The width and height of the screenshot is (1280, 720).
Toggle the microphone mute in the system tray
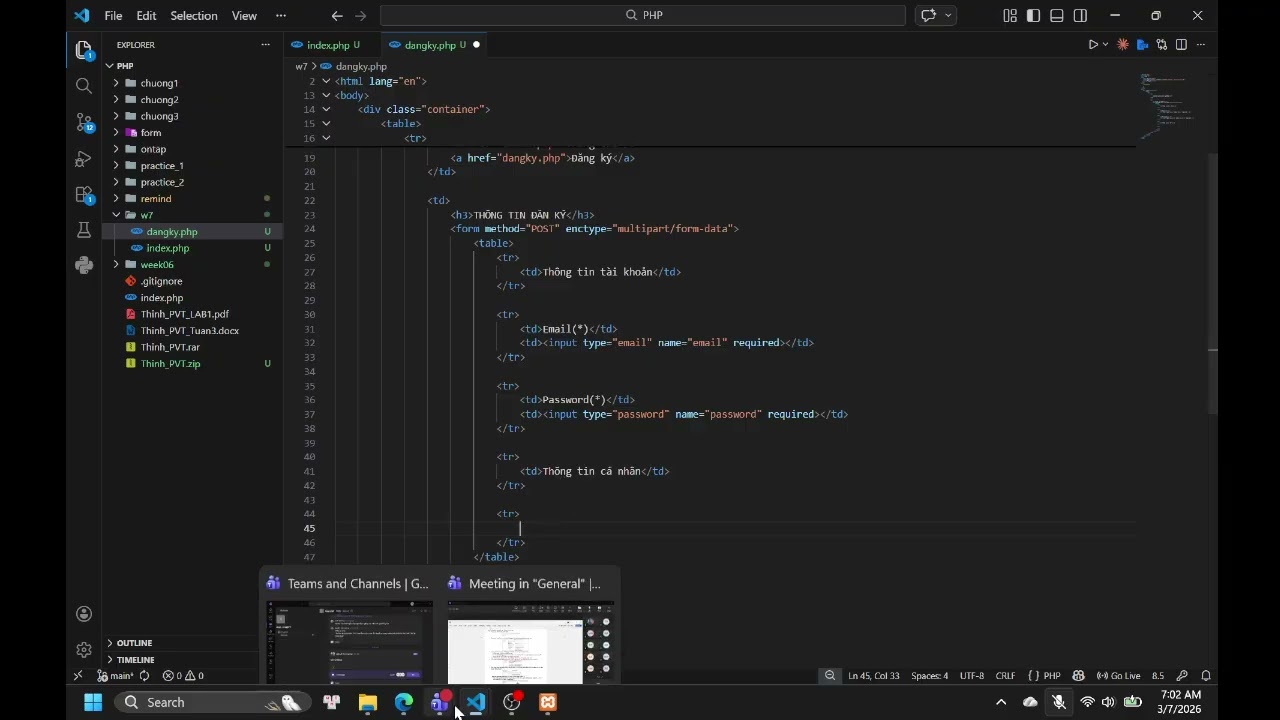point(1059,702)
